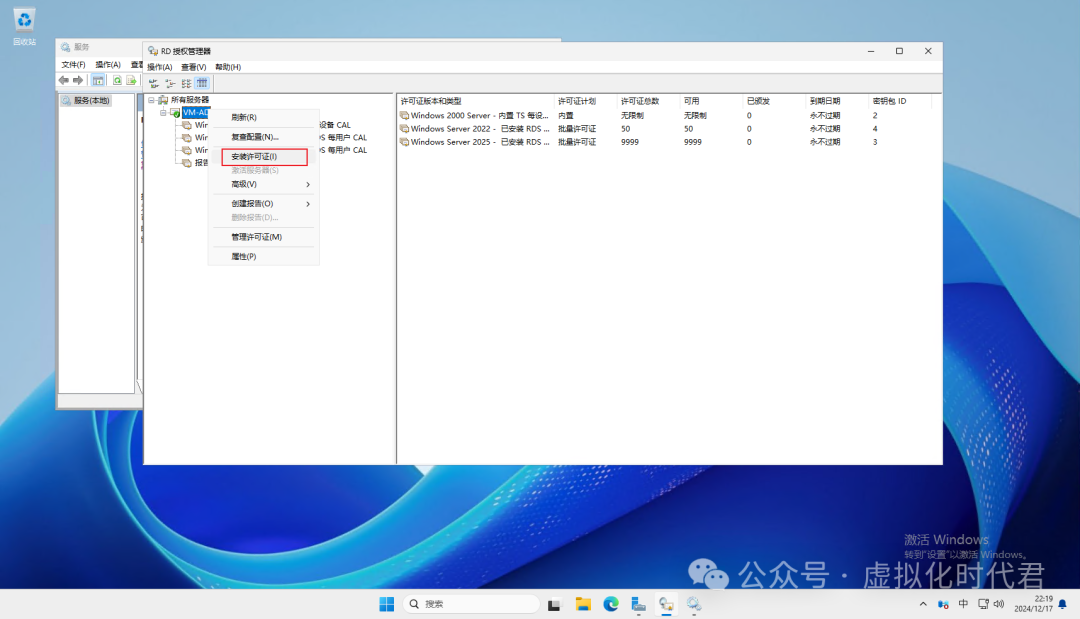Click the Services back arrow toolbar icon
The width and height of the screenshot is (1080, 619).
64,80
